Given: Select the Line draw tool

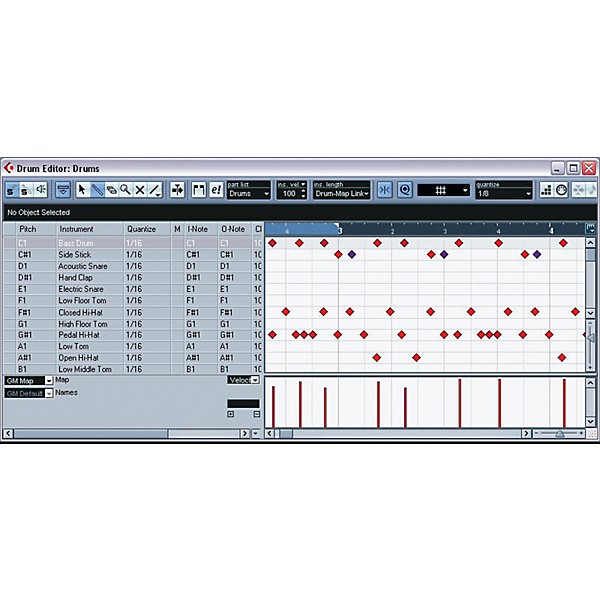Looking at the screenshot, I should [155, 190].
